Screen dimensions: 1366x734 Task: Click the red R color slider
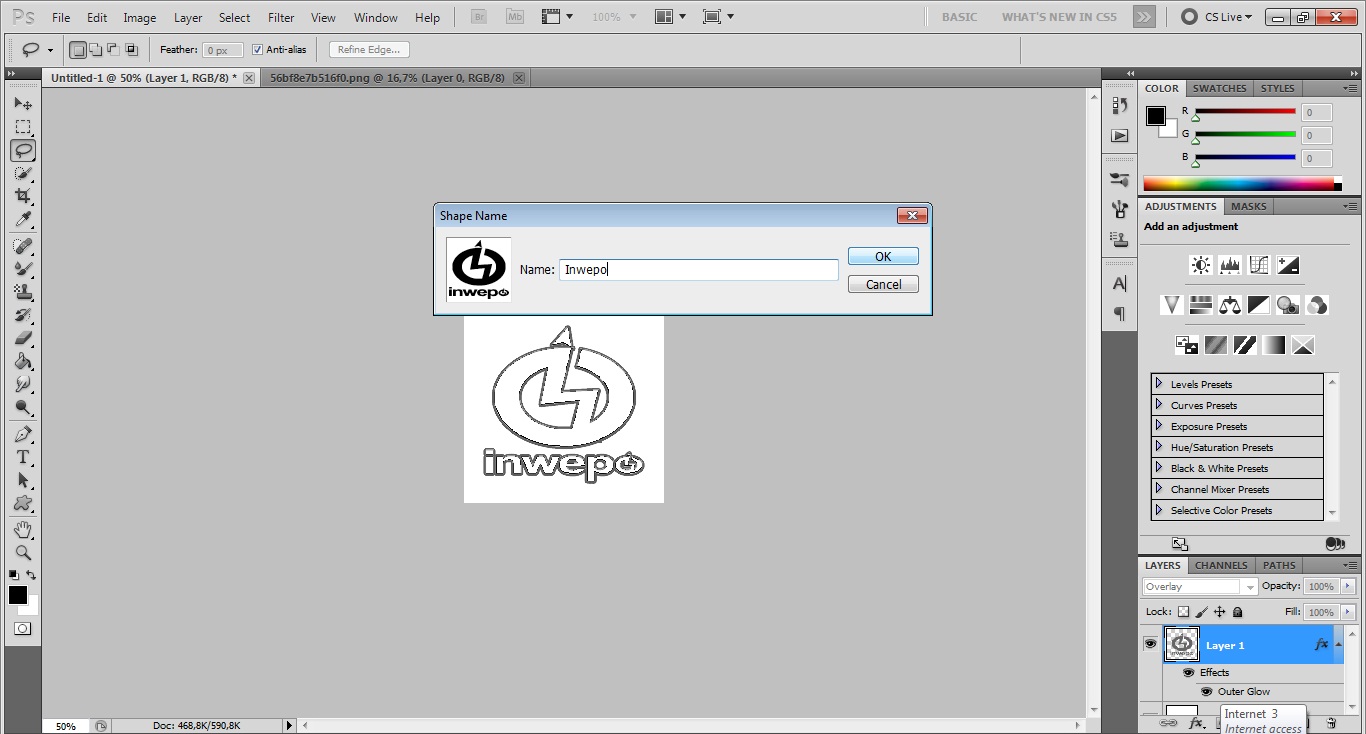point(1245,111)
